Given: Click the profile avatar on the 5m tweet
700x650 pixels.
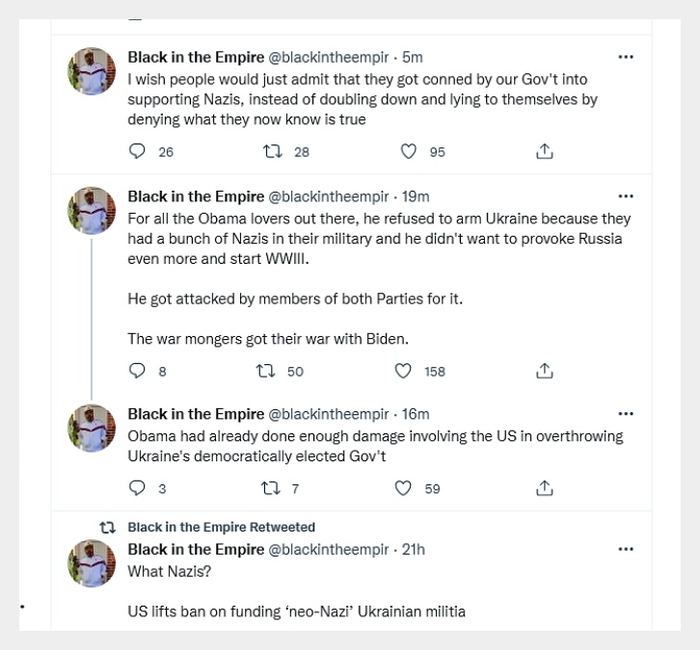Looking at the screenshot, I should click(92, 72).
